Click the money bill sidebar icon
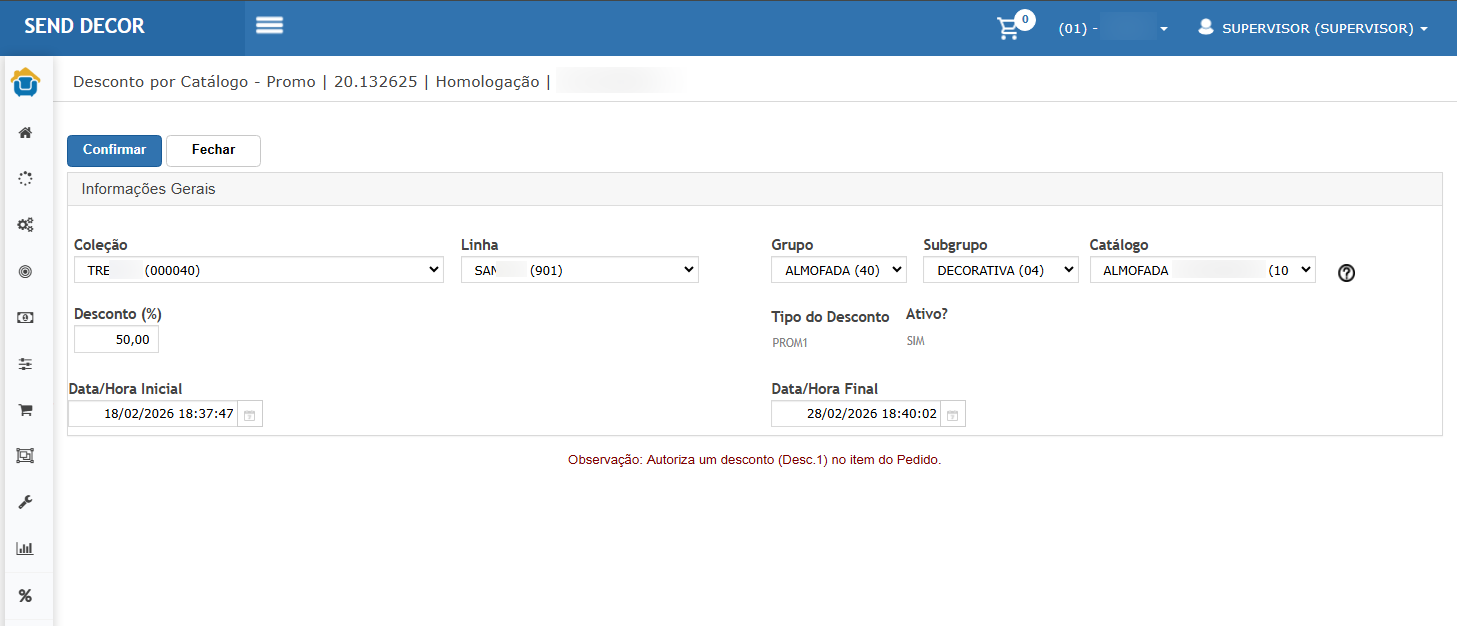1457x626 pixels. 26,318
